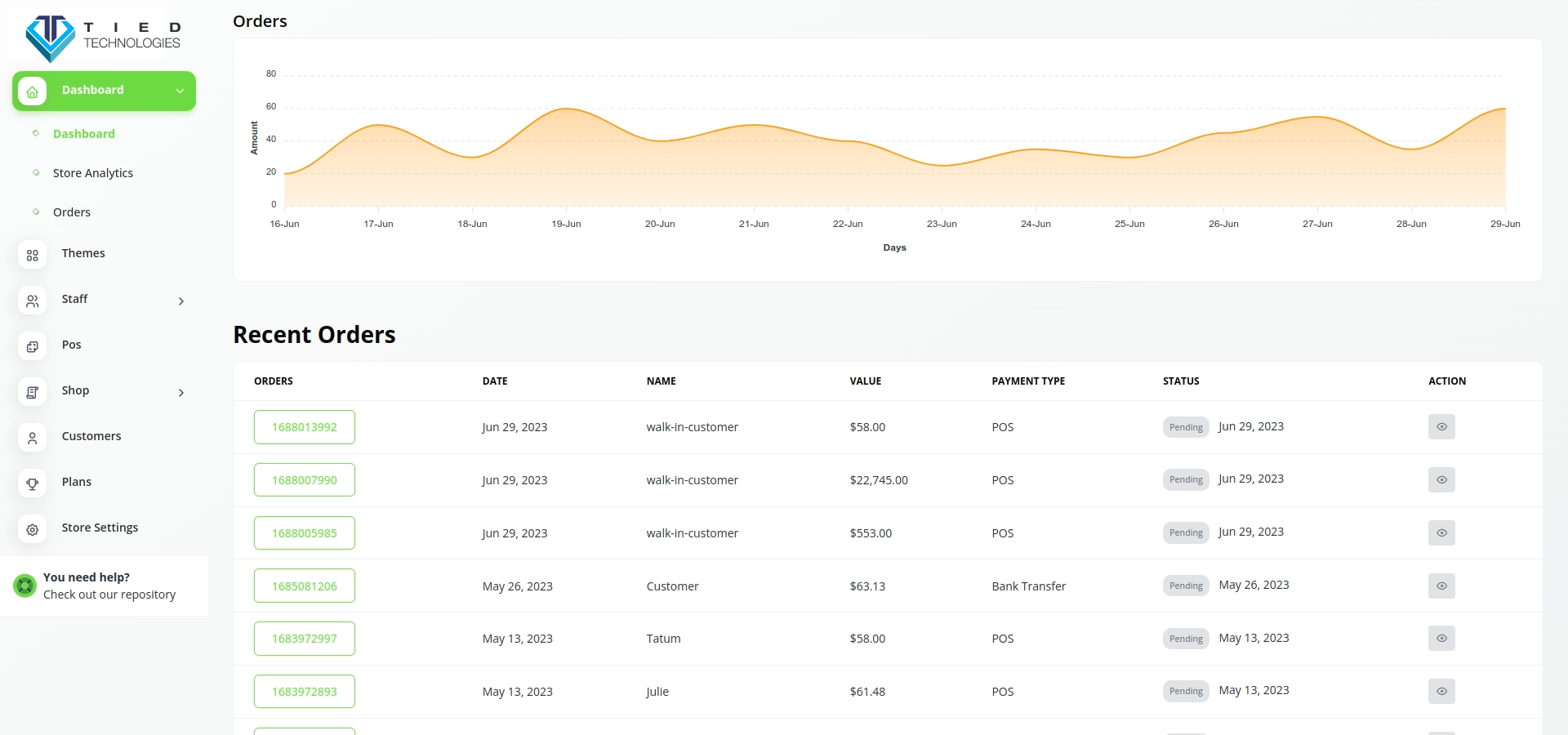
Task: Click the Pos sidebar icon
Action: pos(33,346)
